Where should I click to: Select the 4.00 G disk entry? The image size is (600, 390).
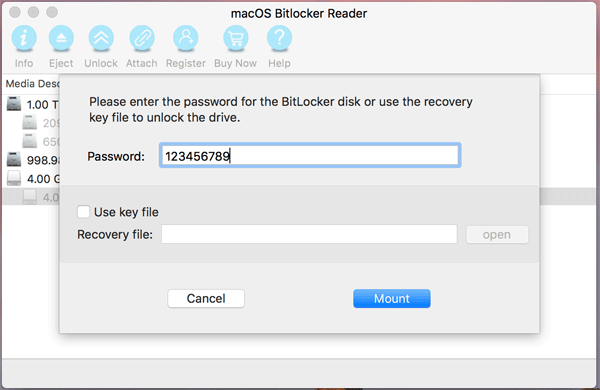click(32, 178)
